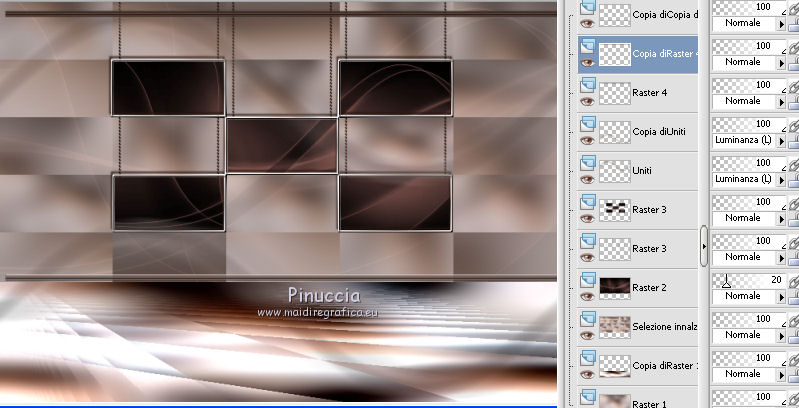Toggle visibility of Raster 2 layer
Viewport: 799px width, 408px height.
pyautogui.click(x=587, y=296)
